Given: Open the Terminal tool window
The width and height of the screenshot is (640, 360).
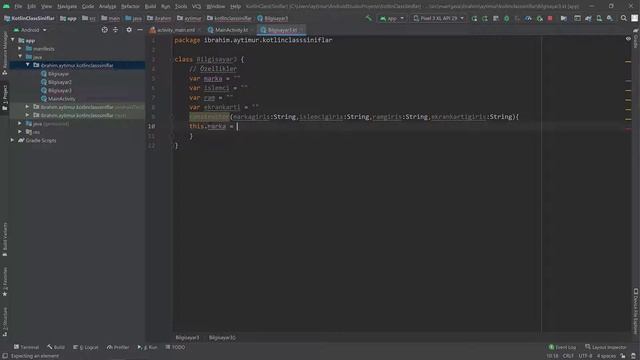Looking at the screenshot, I should (x=27, y=347).
